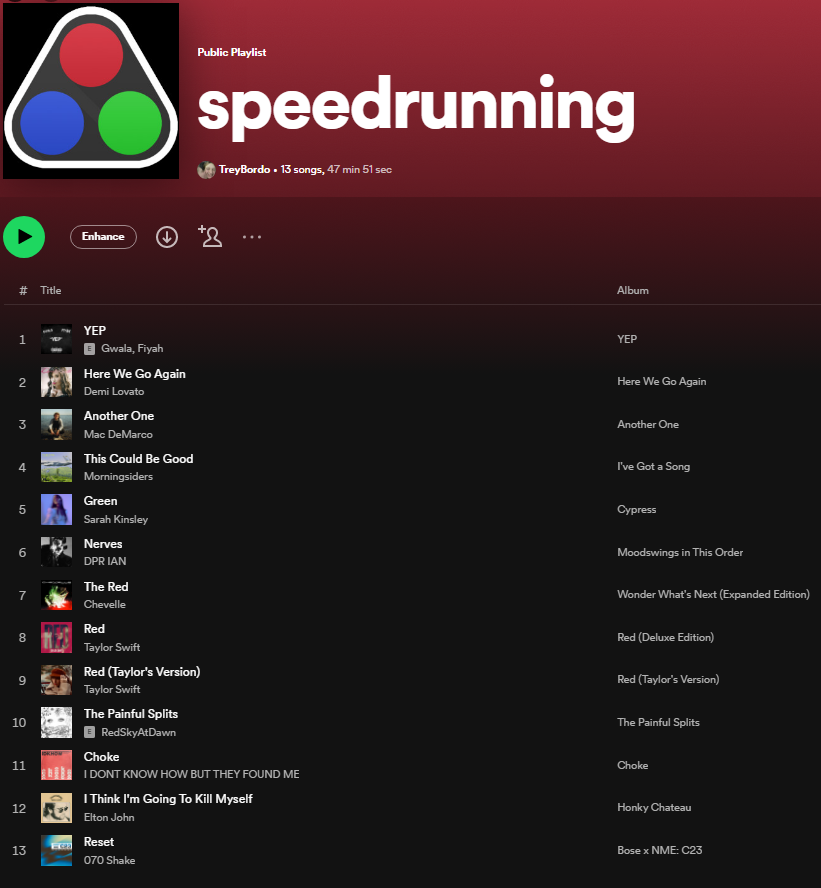This screenshot has height=888, width=821.
Task: Invite collaborators with the add-user icon
Action: click(210, 236)
